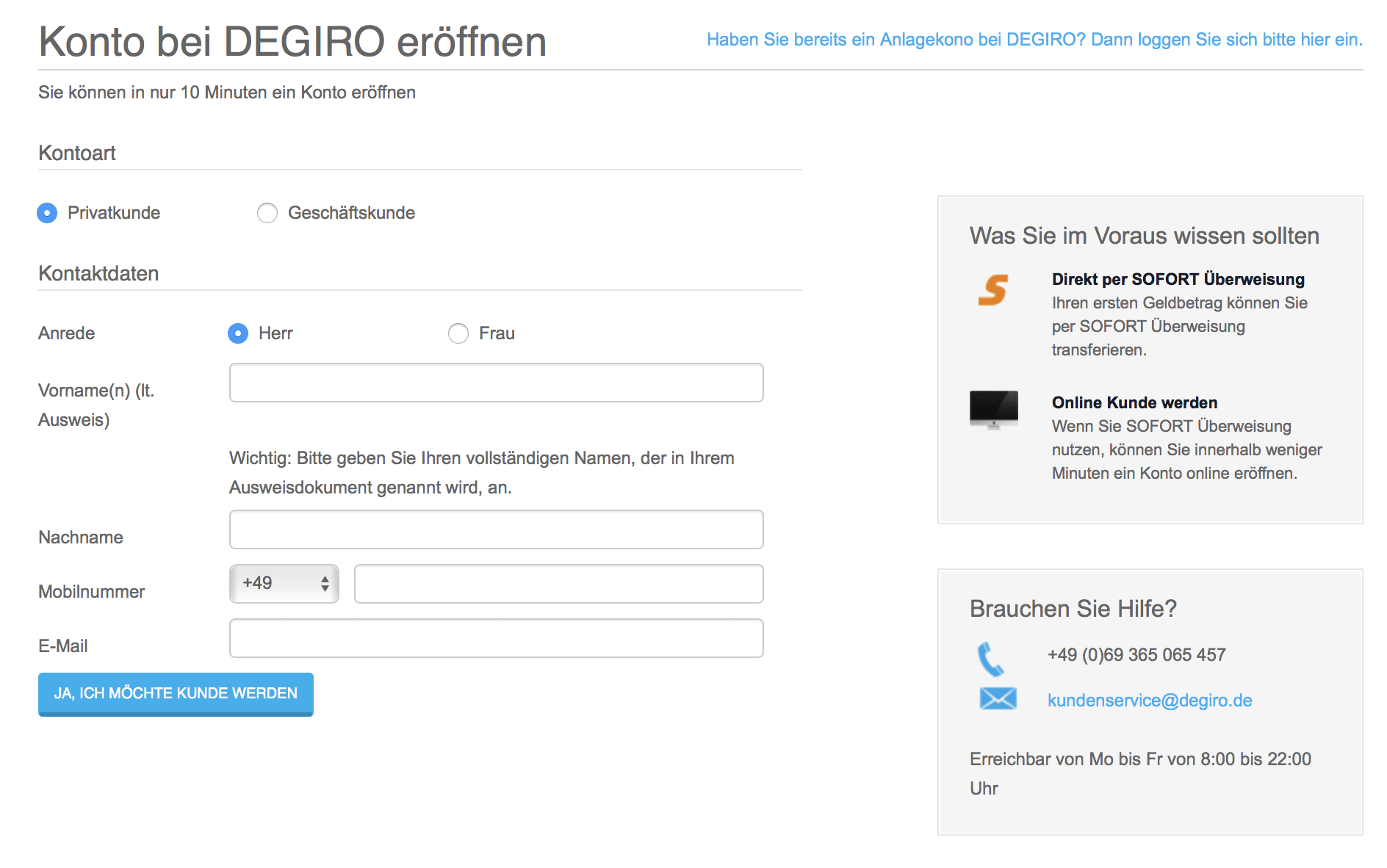Click the blue phone icon
The image size is (1387, 868).
coord(990,659)
